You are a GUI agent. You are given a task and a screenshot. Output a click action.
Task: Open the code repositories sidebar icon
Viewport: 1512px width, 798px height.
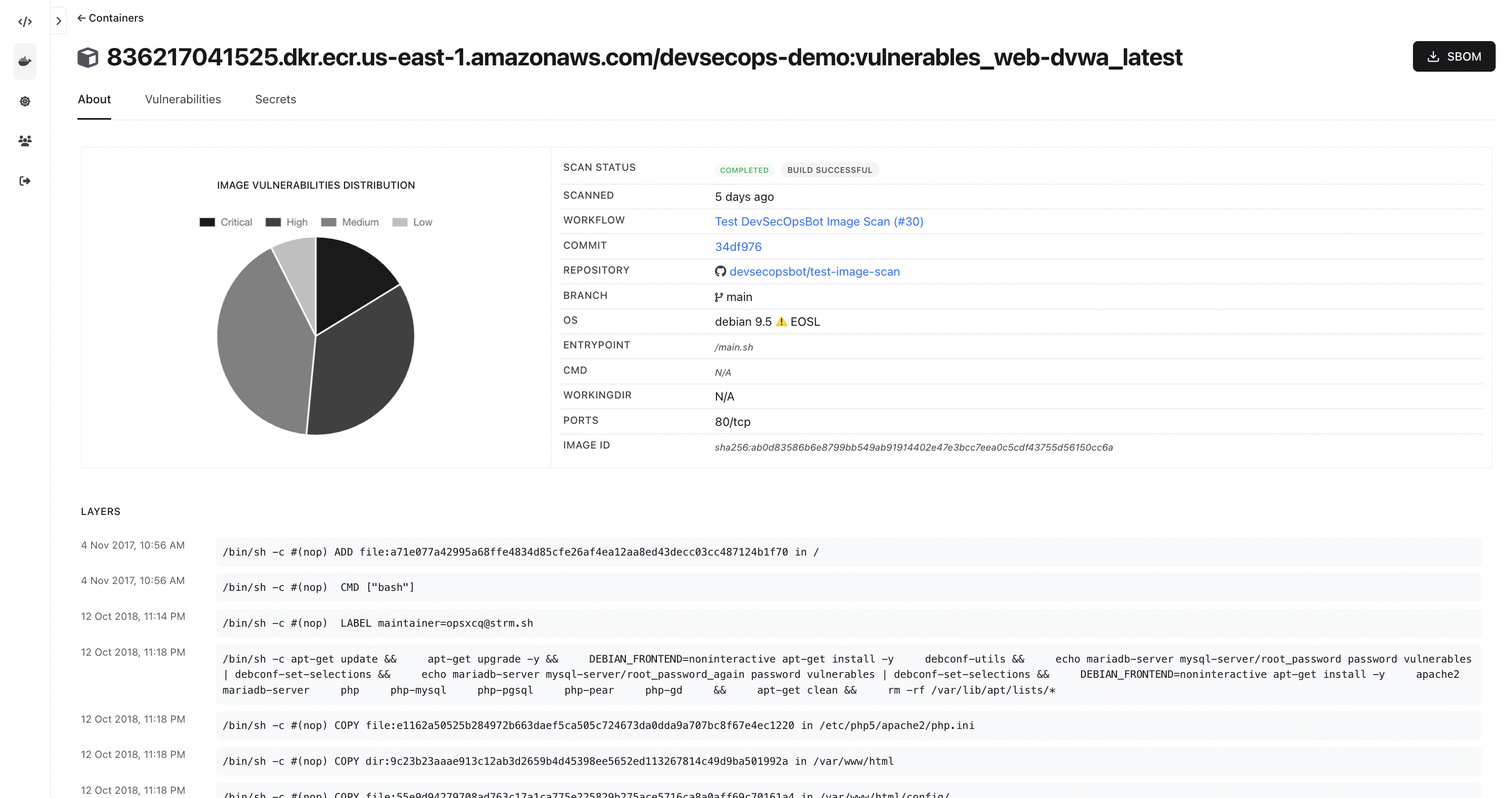point(25,22)
